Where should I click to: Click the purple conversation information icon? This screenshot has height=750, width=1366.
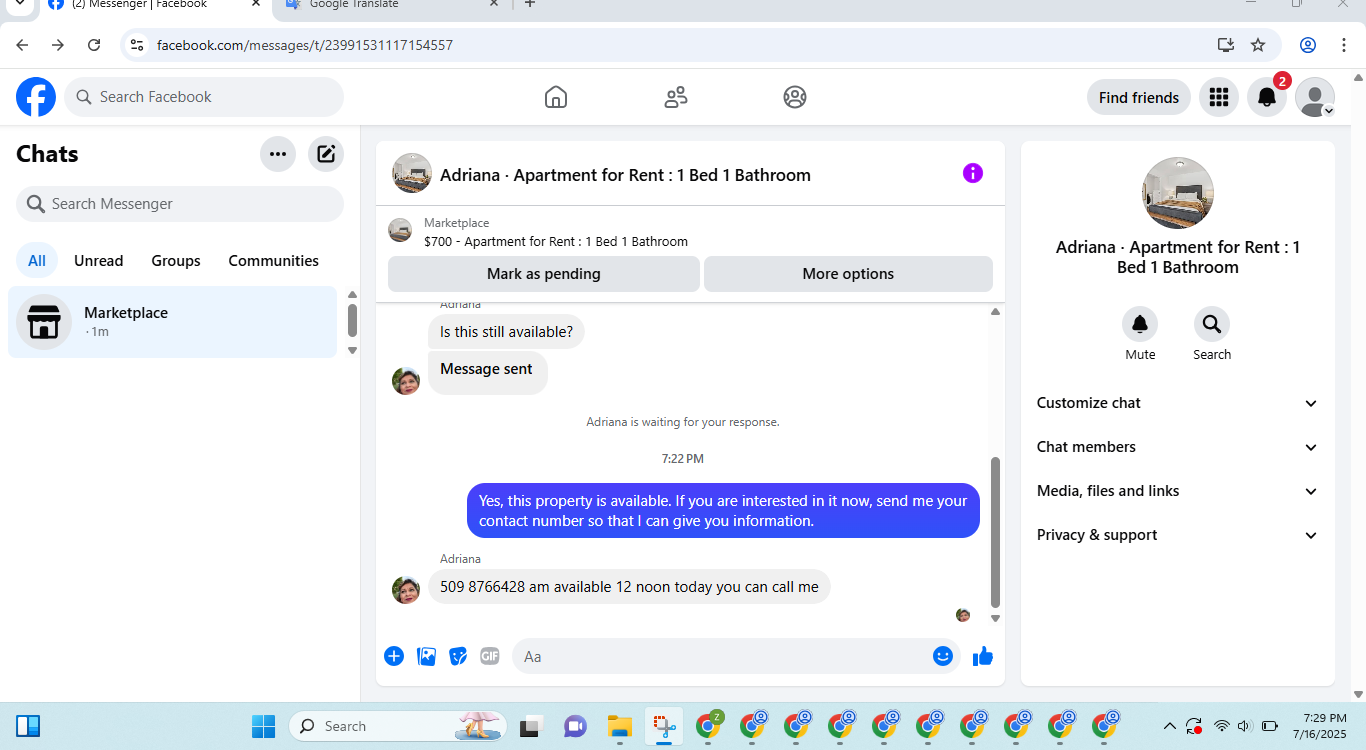tap(973, 173)
